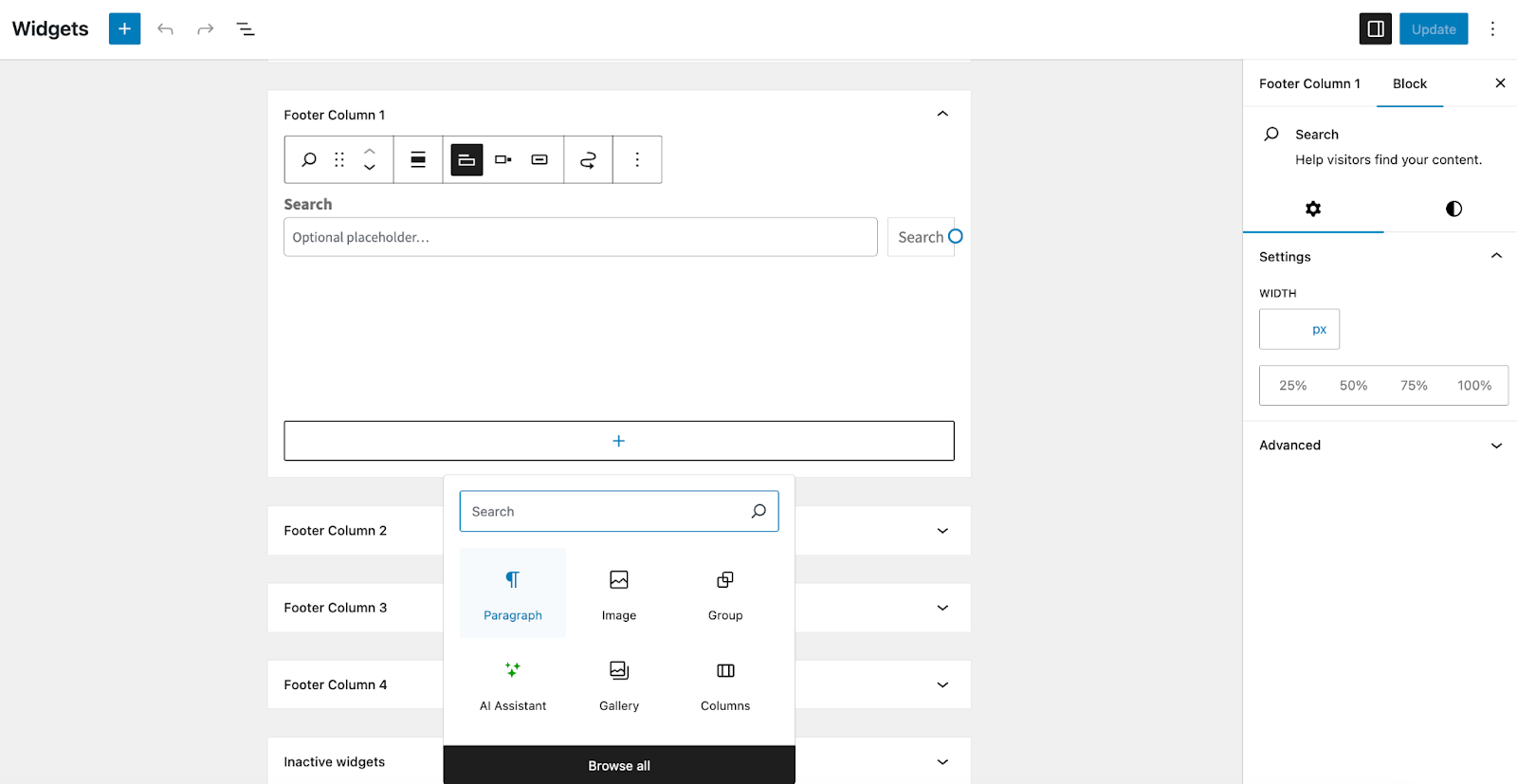This screenshot has width=1517, height=784.
Task: Move the Search block up
Action: 370,151
